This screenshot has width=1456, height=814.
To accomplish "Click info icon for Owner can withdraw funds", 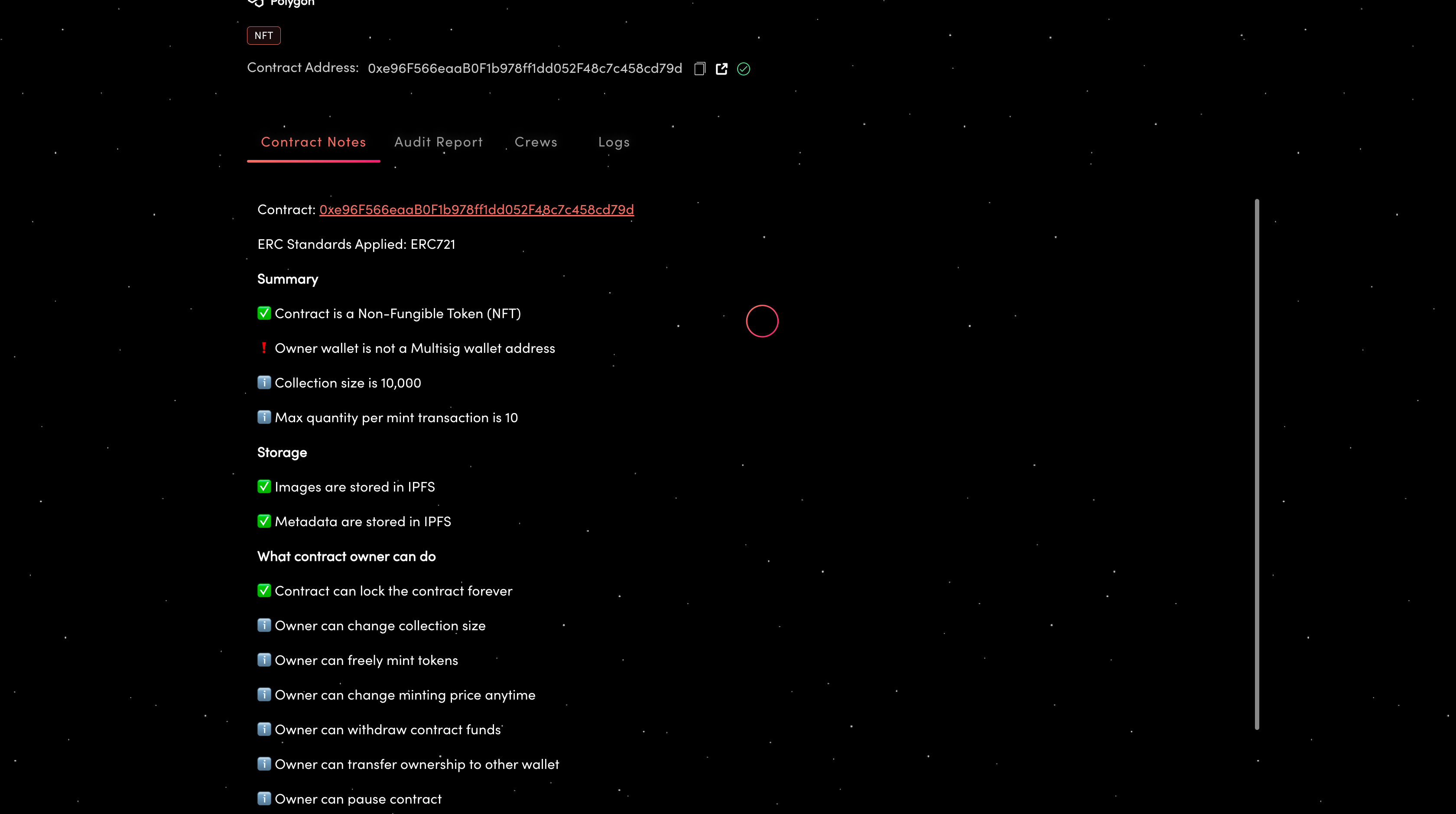I will pos(264,729).
